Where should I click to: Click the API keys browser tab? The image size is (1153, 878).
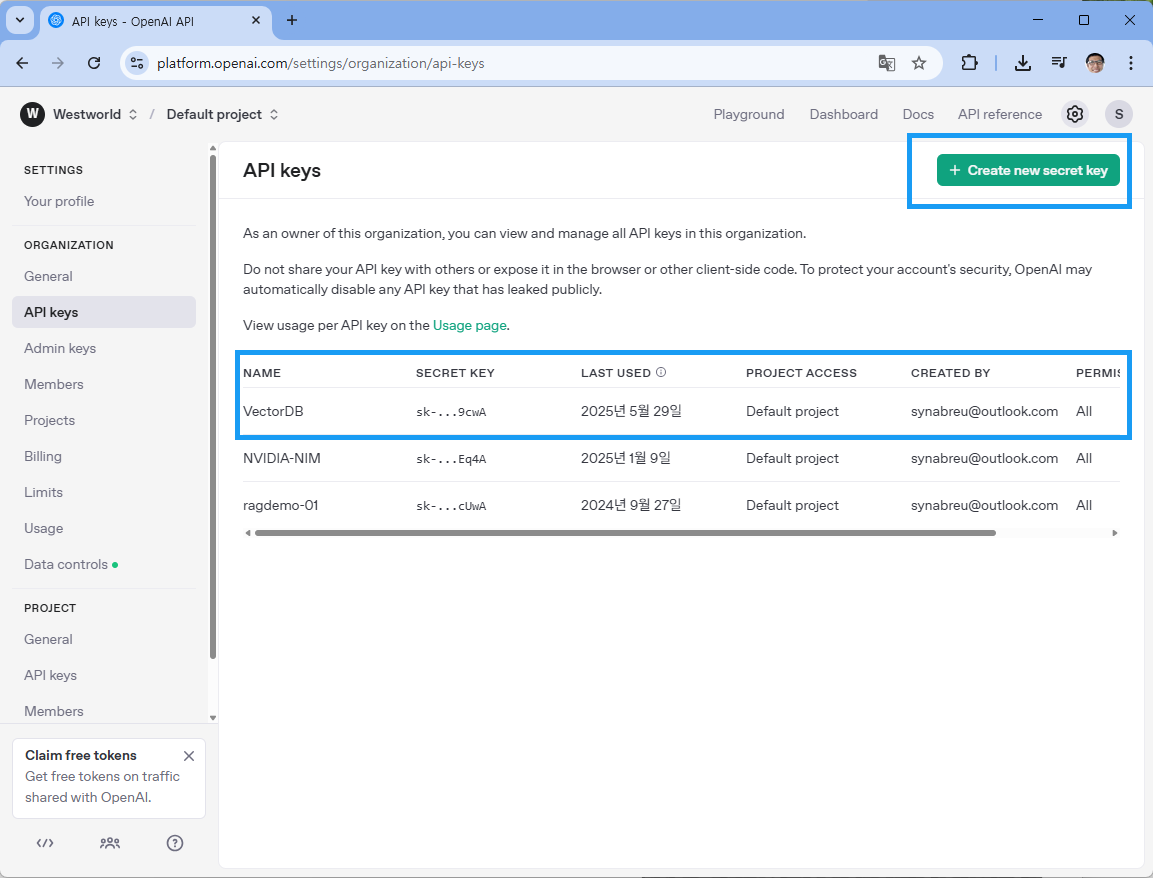coord(156,21)
